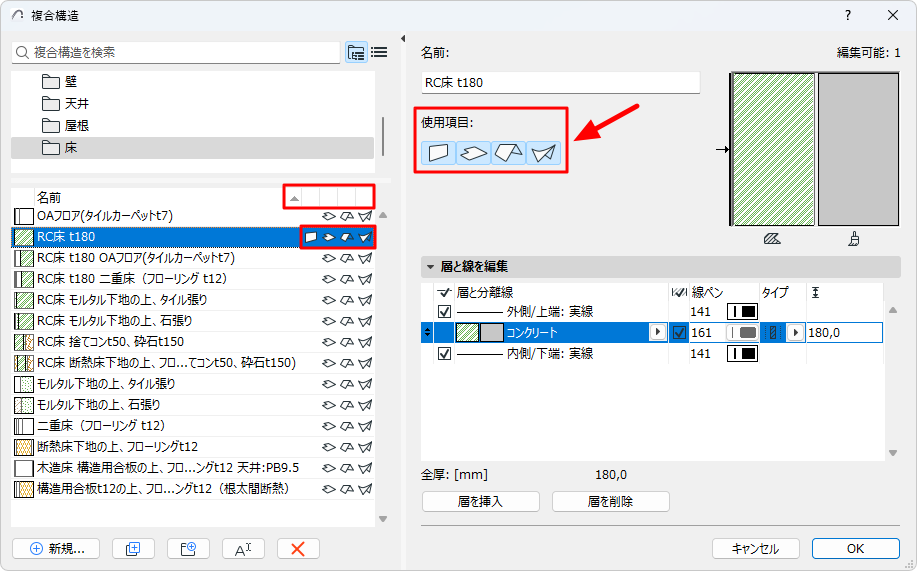Select the 床 folder
Image resolution: width=917 pixels, height=571 pixels.
point(192,148)
